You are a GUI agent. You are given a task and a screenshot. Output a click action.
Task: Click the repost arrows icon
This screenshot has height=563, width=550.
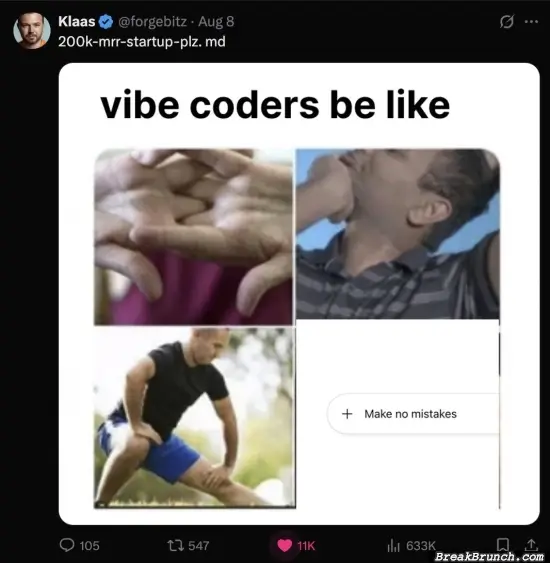point(176,546)
